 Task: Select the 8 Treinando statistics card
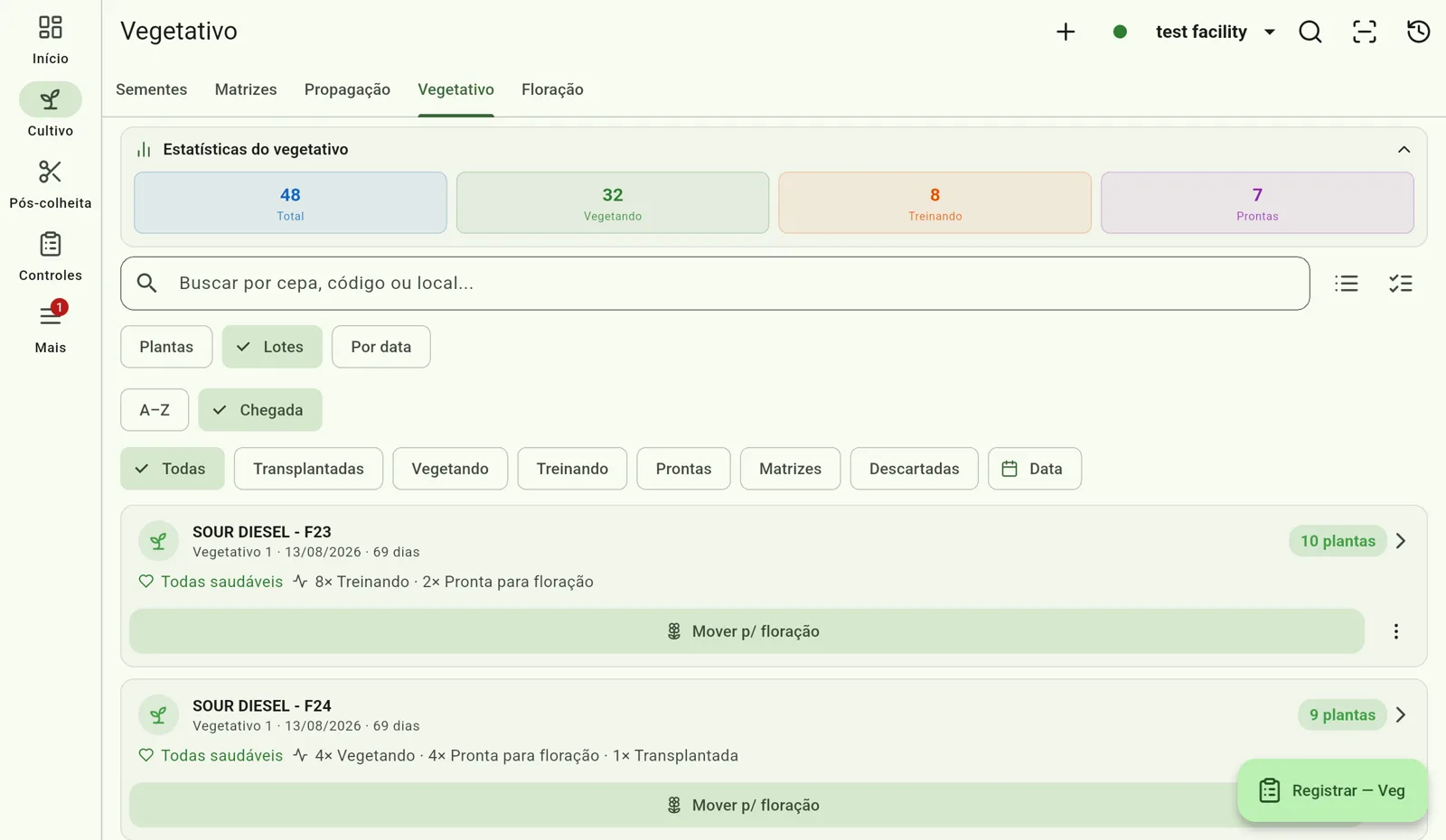pyautogui.click(x=935, y=203)
